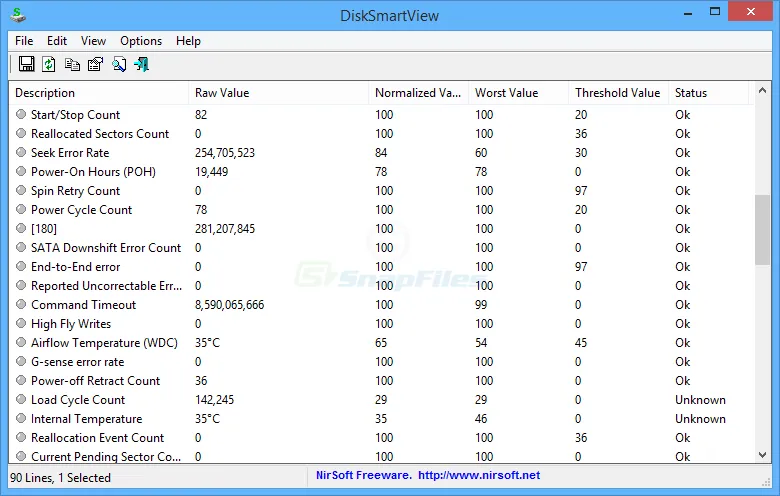Viewport: 780px width, 496px height.
Task: Click the vertical scrollbar thumb
Action: coord(762,230)
